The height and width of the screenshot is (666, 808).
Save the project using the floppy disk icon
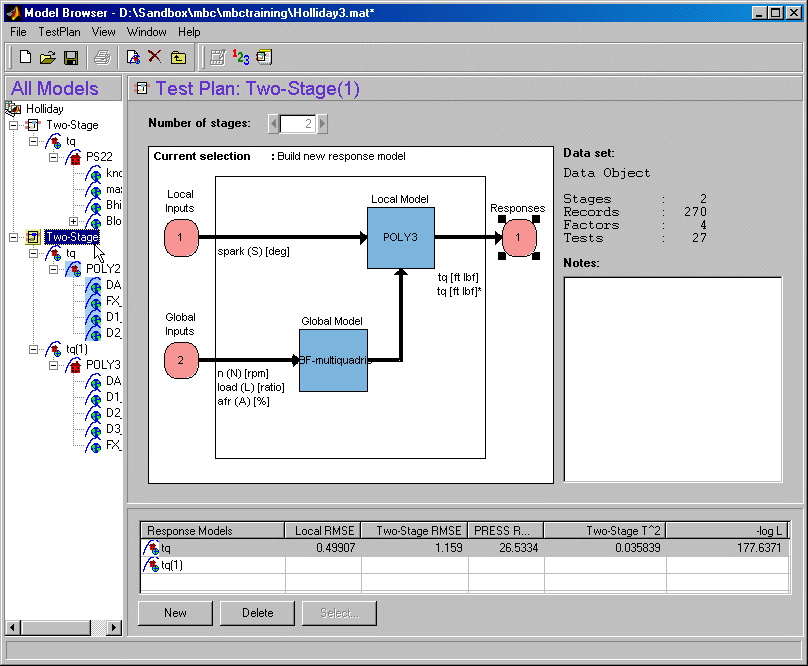pos(71,57)
